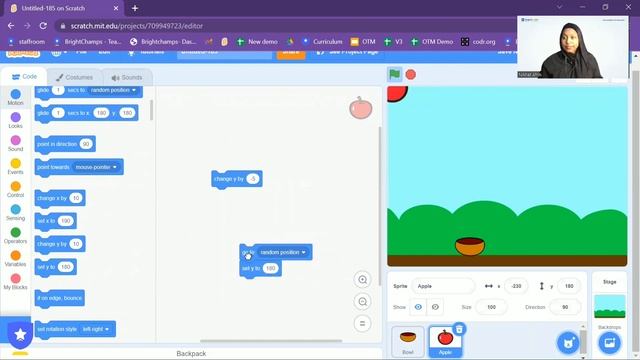
Task: Hide the sprite using the crossed eye icon
Action: point(435,307)
